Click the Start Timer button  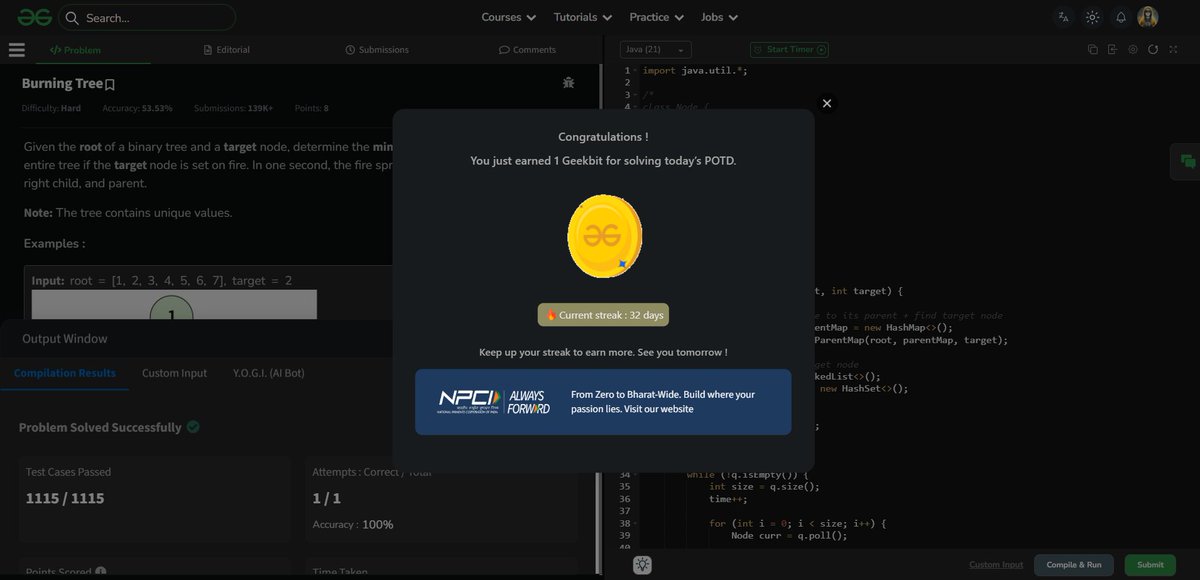(x=789, y=49)
